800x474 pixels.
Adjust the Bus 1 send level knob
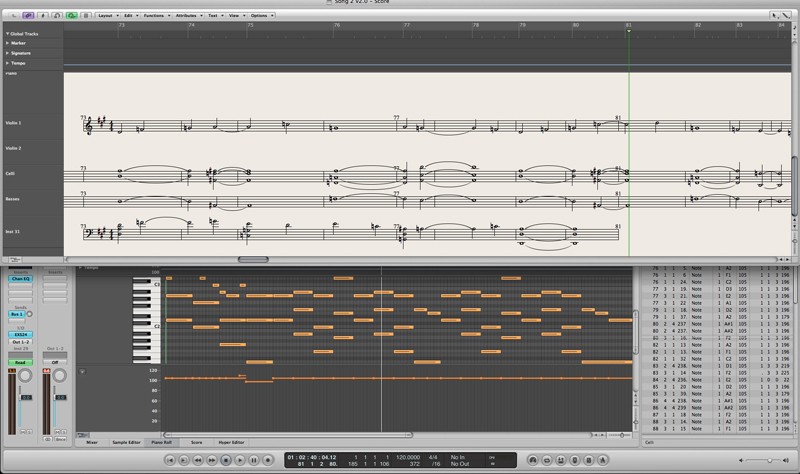point(30,314)
